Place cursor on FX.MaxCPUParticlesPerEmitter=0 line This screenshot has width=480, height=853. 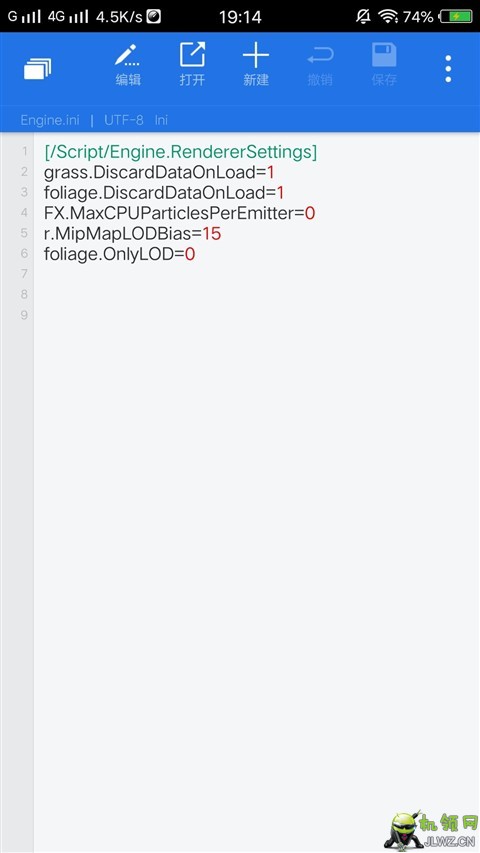180,213
